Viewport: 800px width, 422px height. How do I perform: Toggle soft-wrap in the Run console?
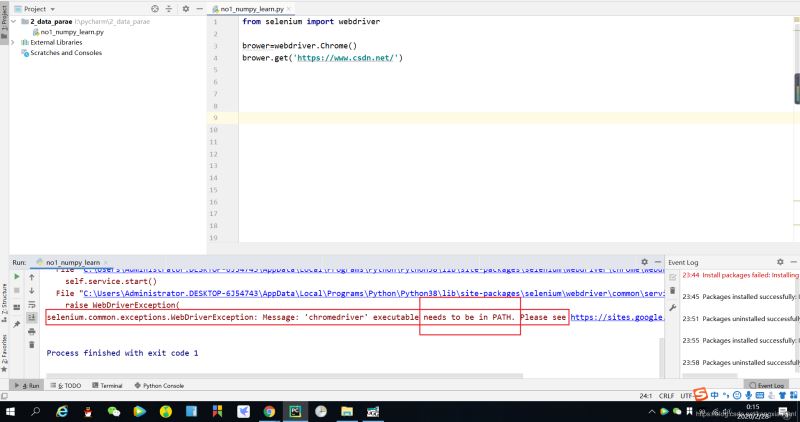pos(32,305)
